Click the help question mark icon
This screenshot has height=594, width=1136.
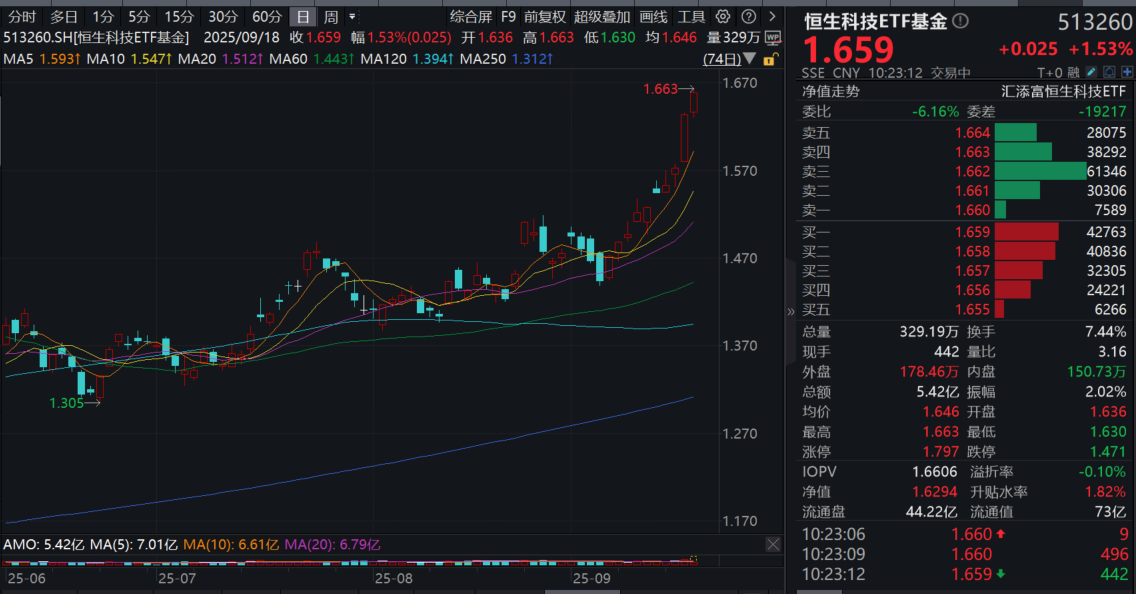point(749,16)
